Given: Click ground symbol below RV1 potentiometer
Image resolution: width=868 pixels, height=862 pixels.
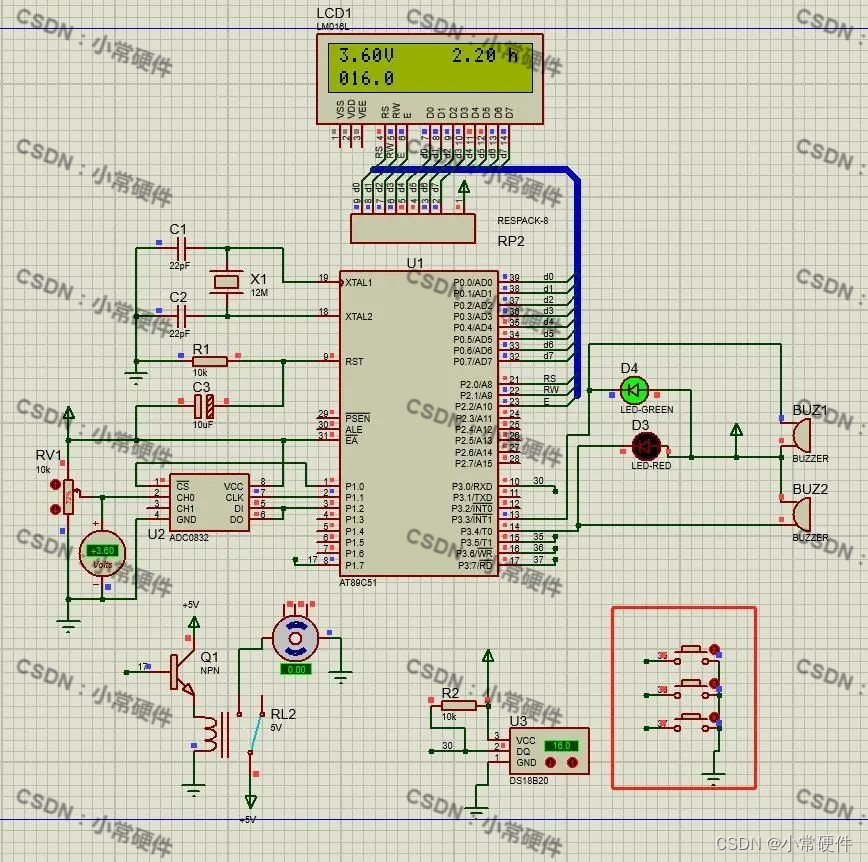Looking at the screenshot, I should pyautogui.click(x=68, y=626).
